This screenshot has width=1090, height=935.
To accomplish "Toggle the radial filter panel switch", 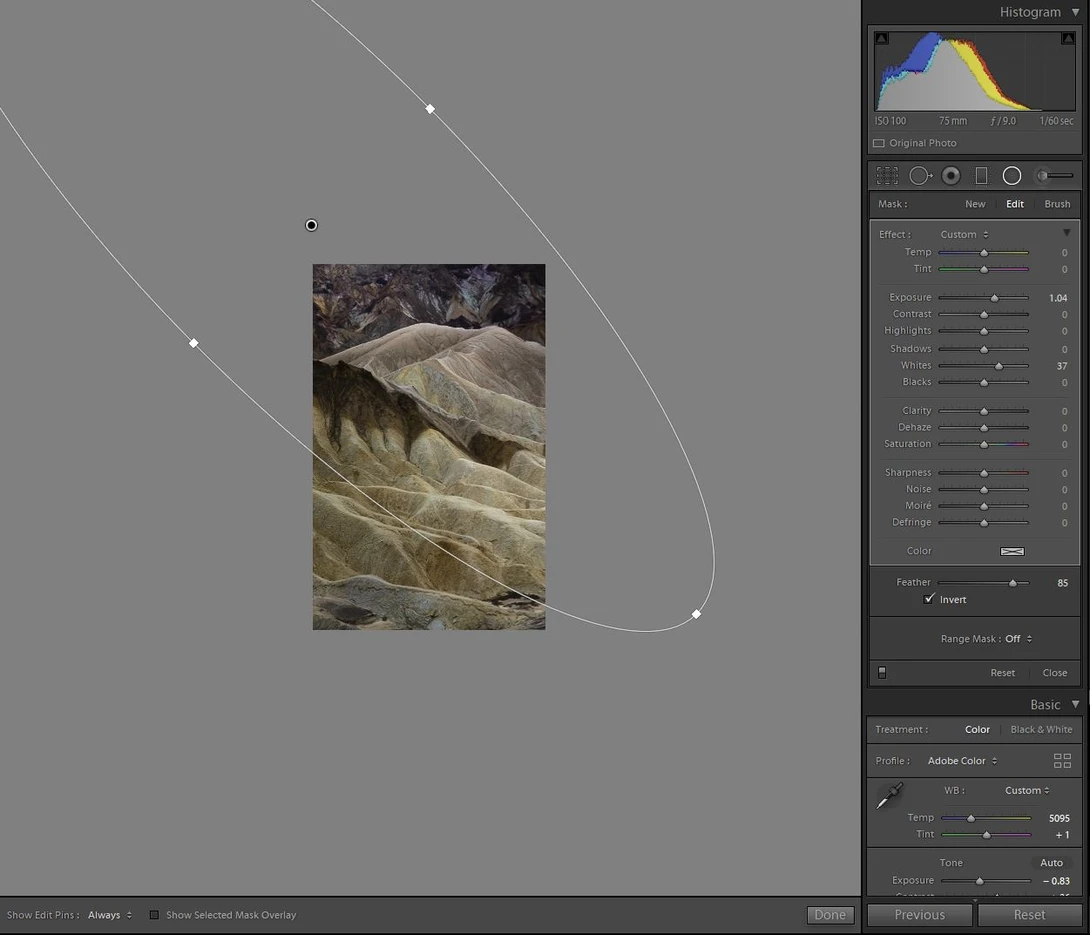I will pos(882,673).
